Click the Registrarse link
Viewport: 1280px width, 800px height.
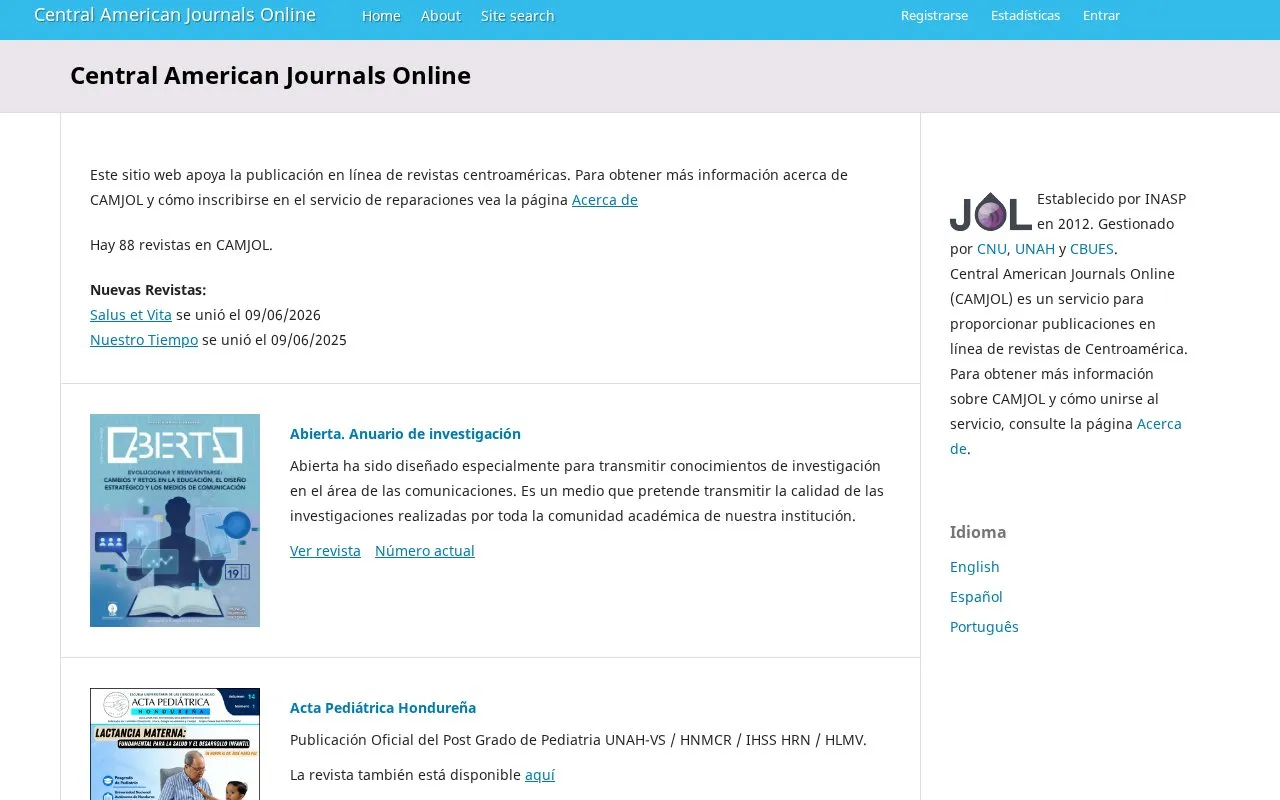934,16
